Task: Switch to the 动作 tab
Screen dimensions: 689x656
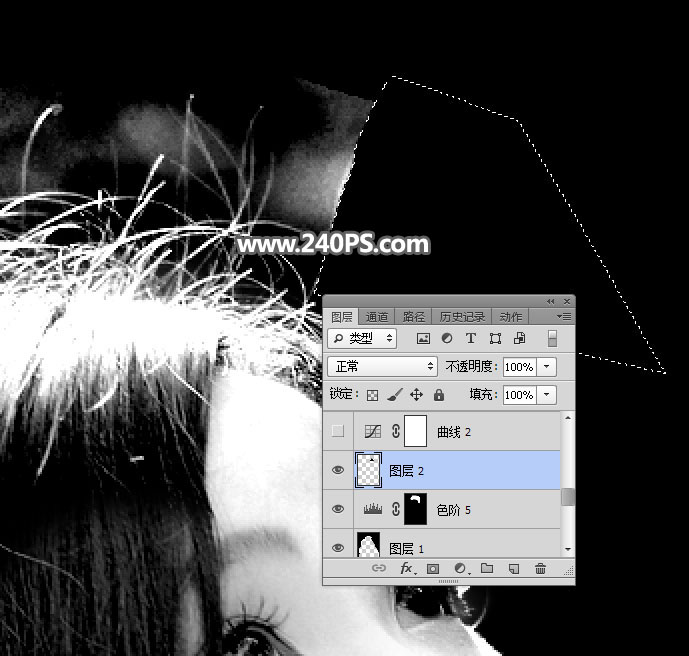Action: [511, 317]
